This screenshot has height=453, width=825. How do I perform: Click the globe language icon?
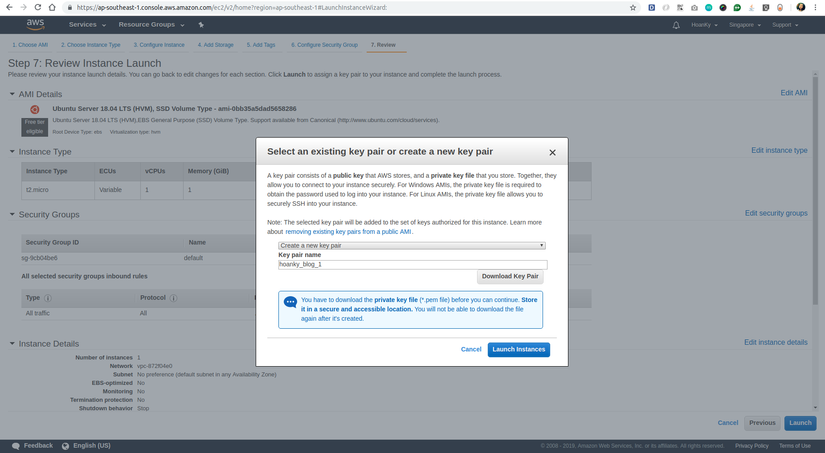pyautogui.click(x=65, y=446)
